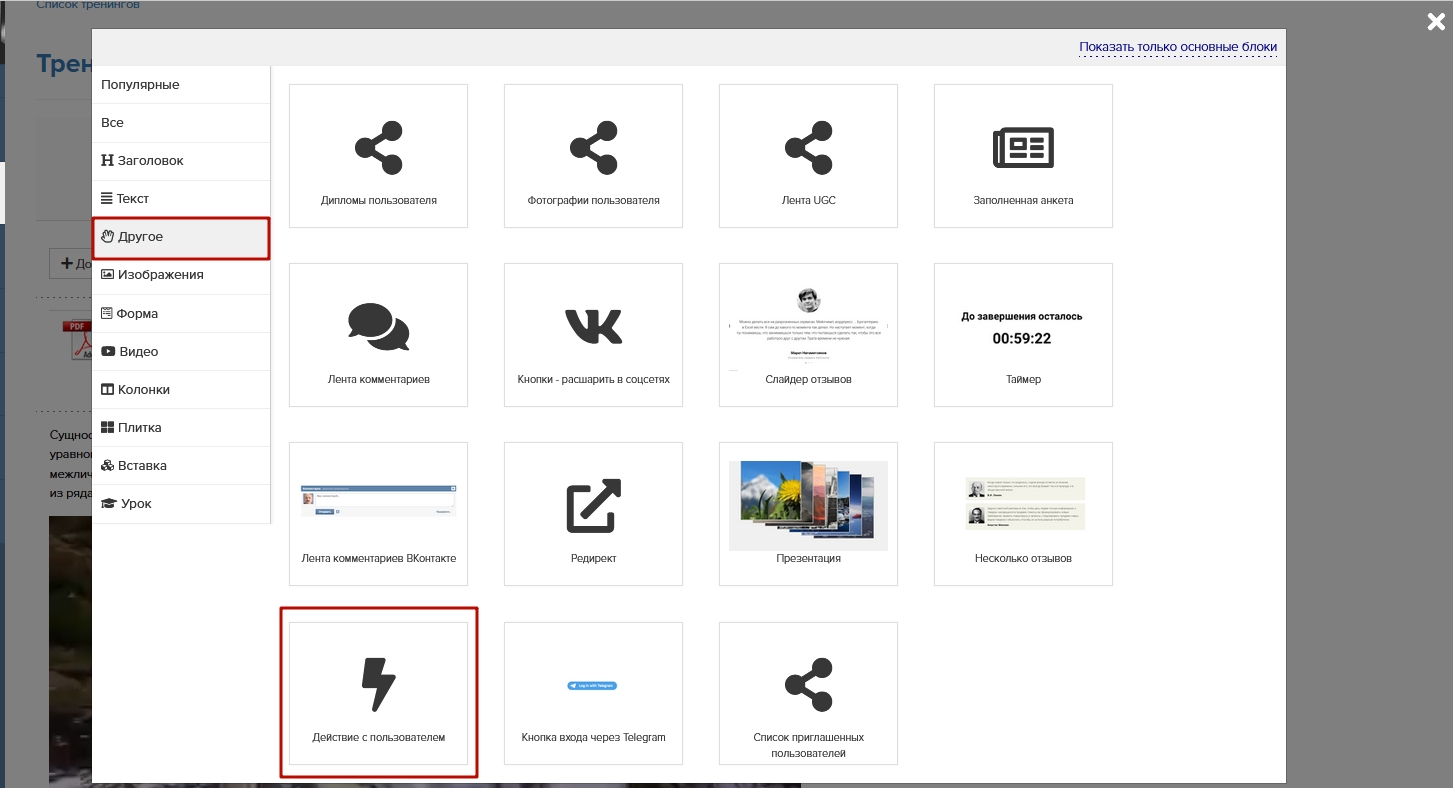The width and height of the screenshot is (1453, 788).
Task: Pick the Несколько отзывов block
Action: click(1023, 514)
